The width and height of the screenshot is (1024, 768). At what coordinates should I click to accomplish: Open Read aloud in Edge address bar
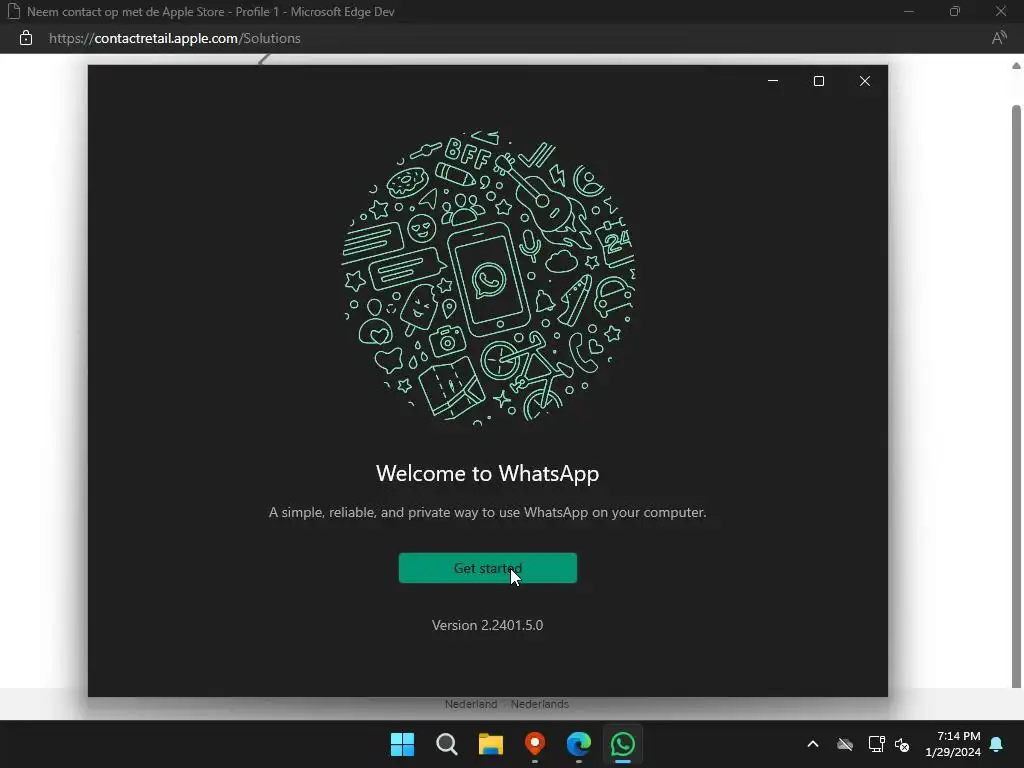tap(999, 38)
